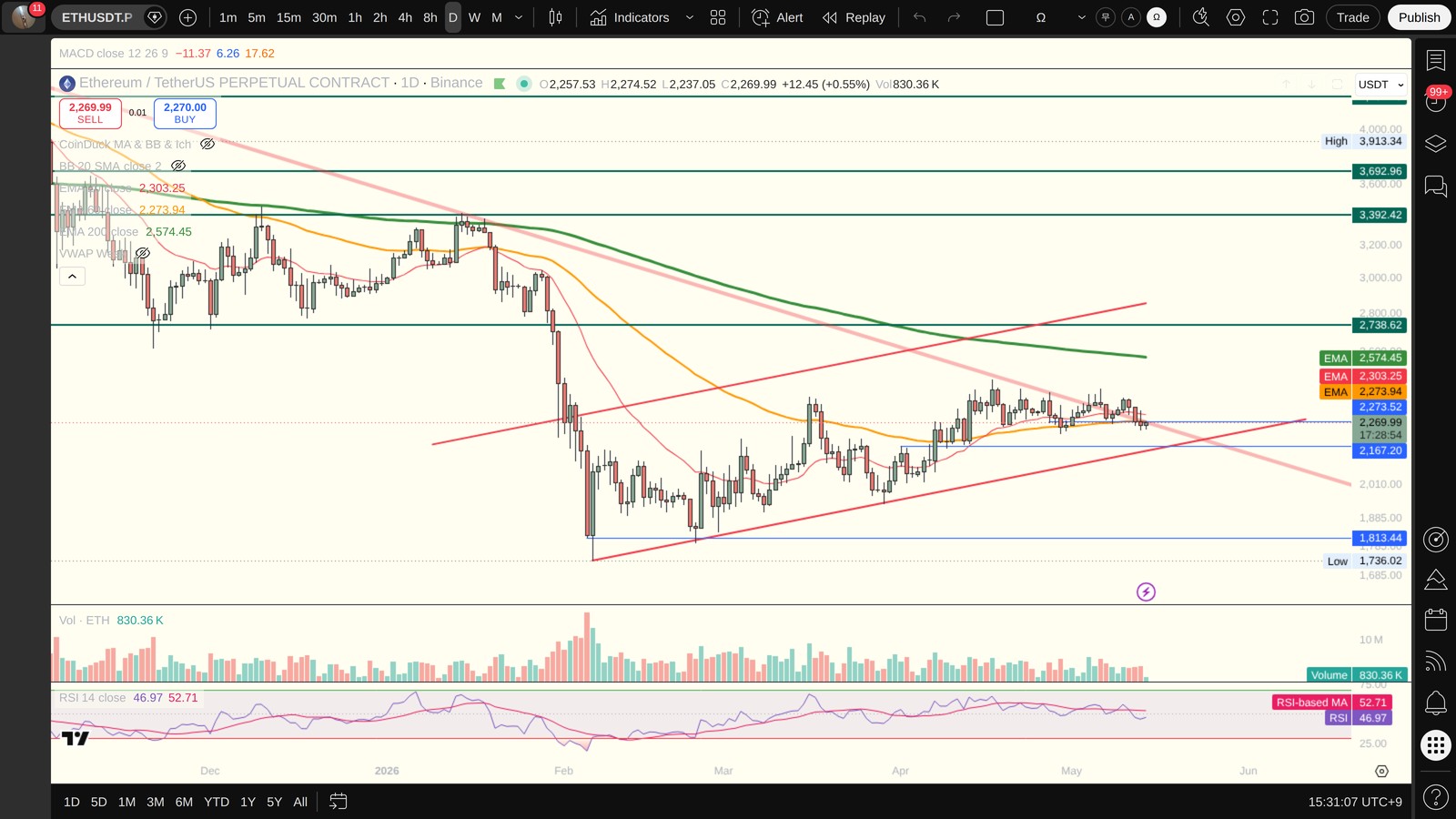Expand the timeframe interval dropdown

[x=519, y=17]
